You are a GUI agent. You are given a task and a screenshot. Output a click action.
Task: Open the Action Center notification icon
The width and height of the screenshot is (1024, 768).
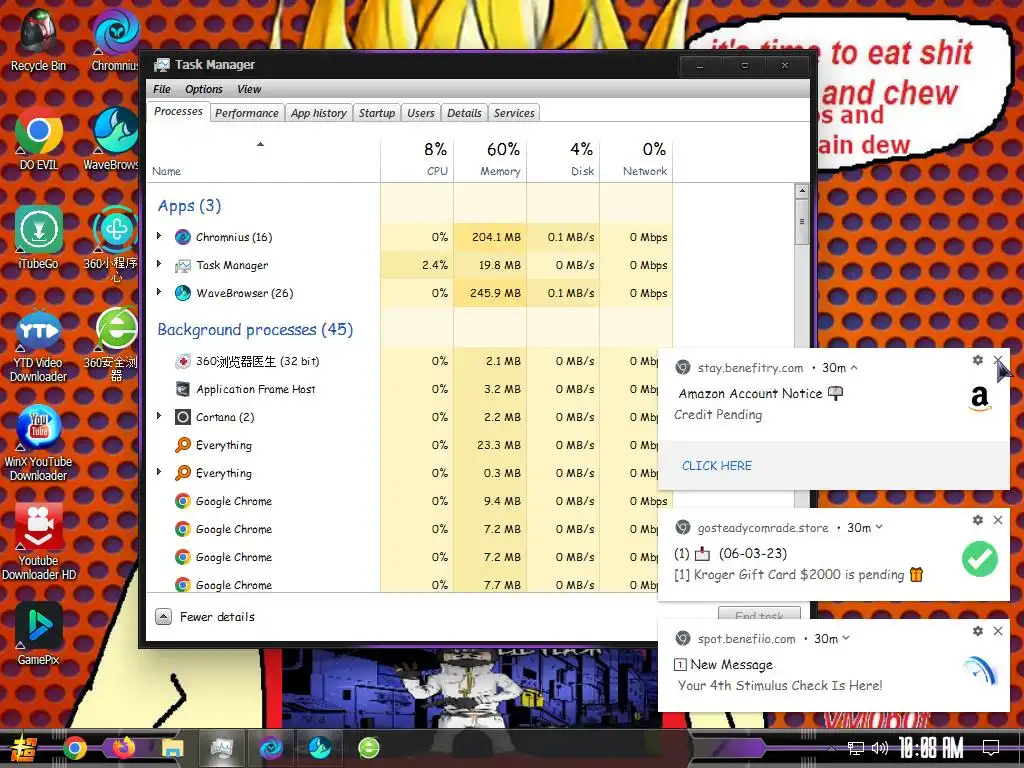tap(991, 748)
